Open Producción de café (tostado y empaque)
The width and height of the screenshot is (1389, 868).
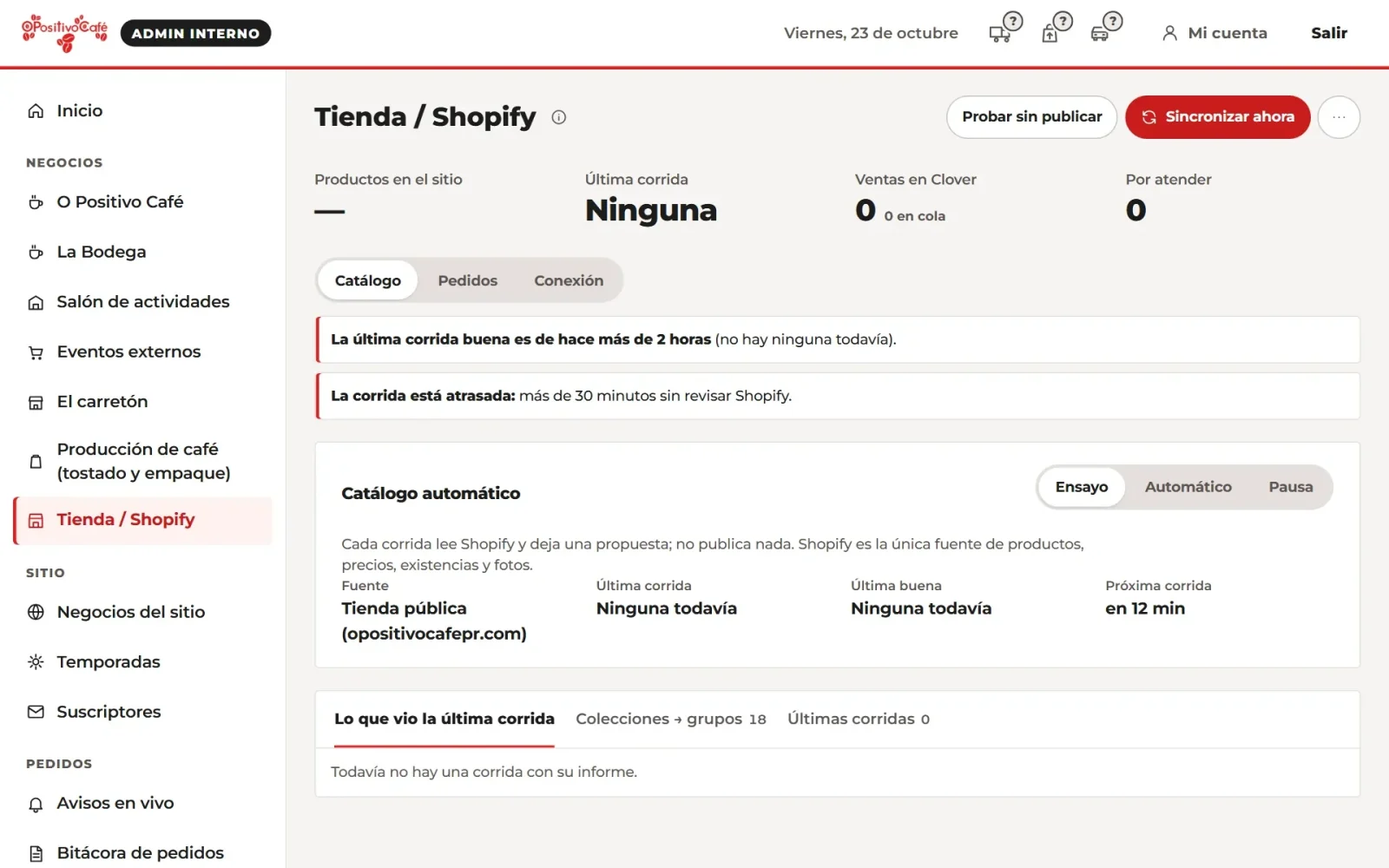[142, 461]
